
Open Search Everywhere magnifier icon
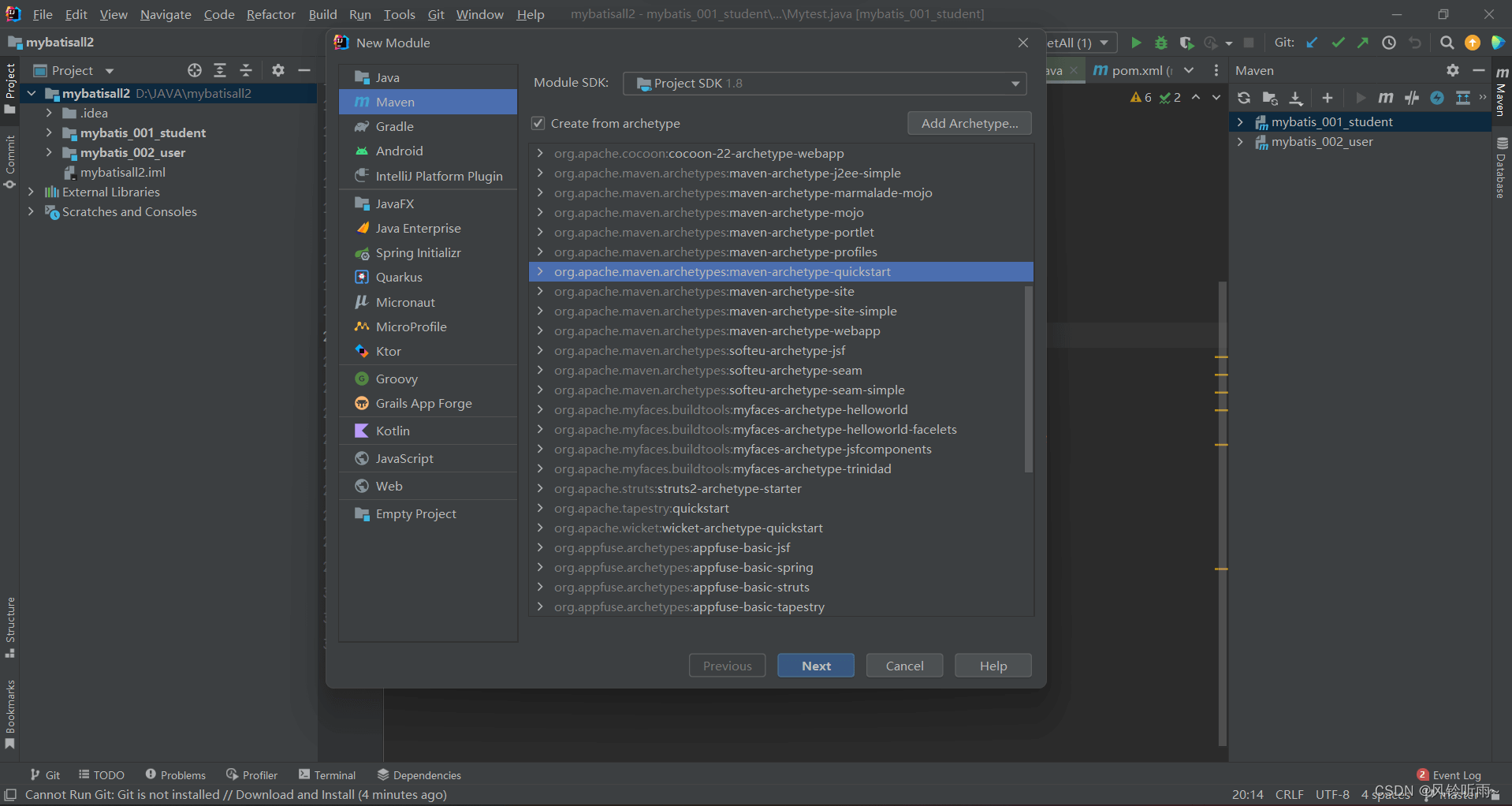point(1447,43)
